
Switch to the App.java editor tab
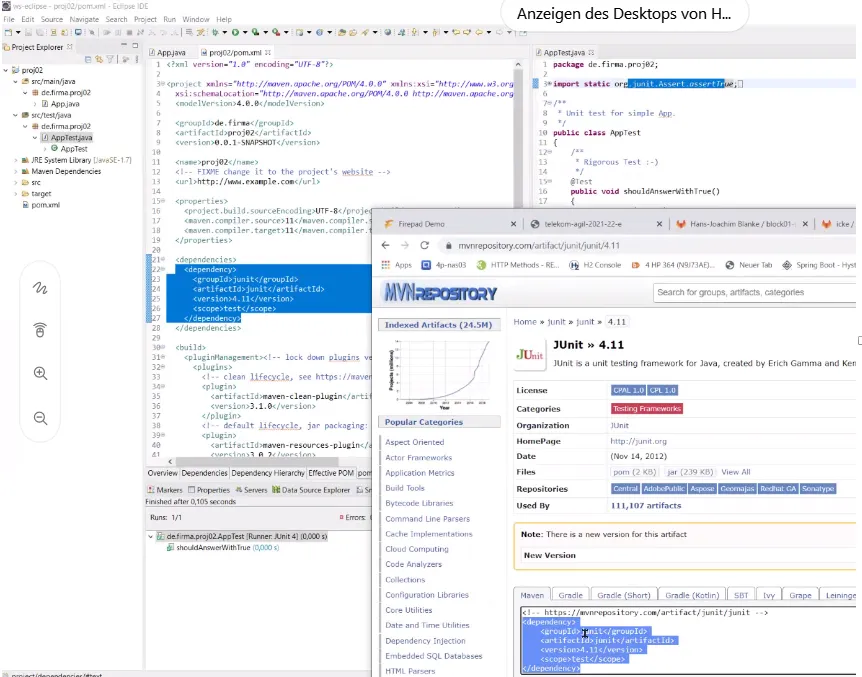click(x=167, y=52)
